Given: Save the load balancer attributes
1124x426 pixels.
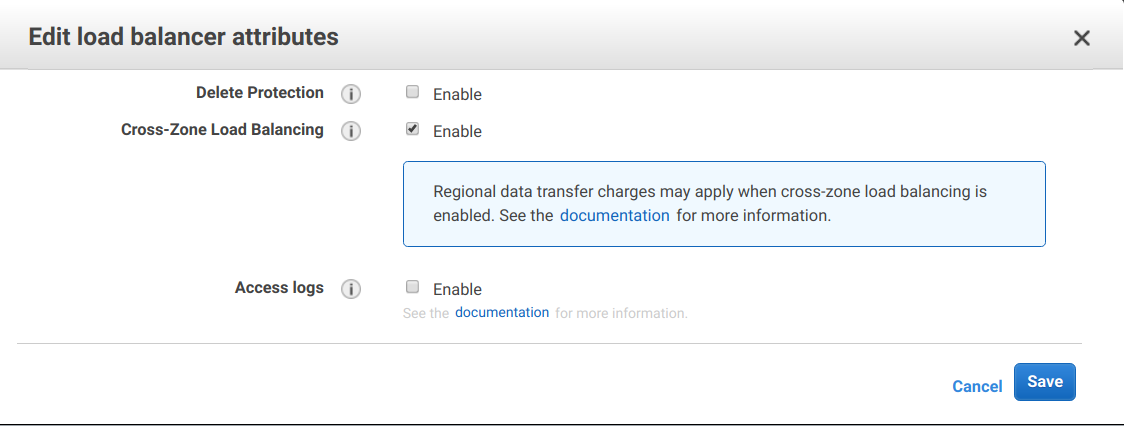Looking at the screenshot, I should (1044, 382).
